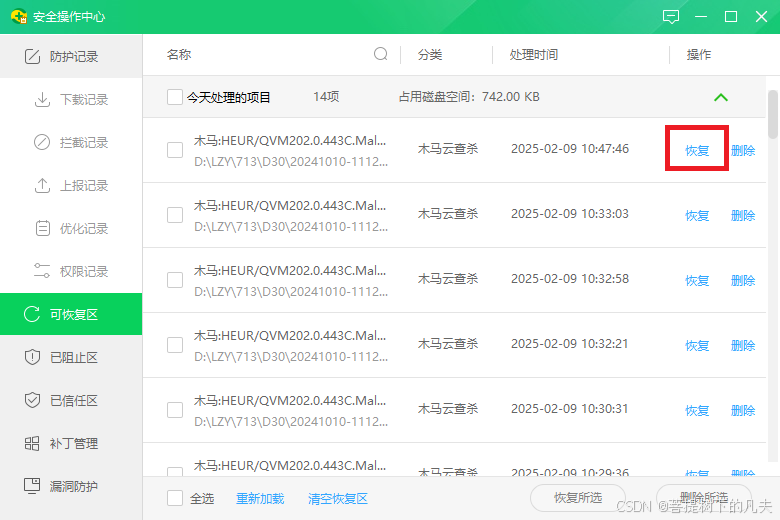Viewport: 780px width, 520px height.
Task: Click the 优化记录 clipboard icon
Action: click(x=43, y=228)
